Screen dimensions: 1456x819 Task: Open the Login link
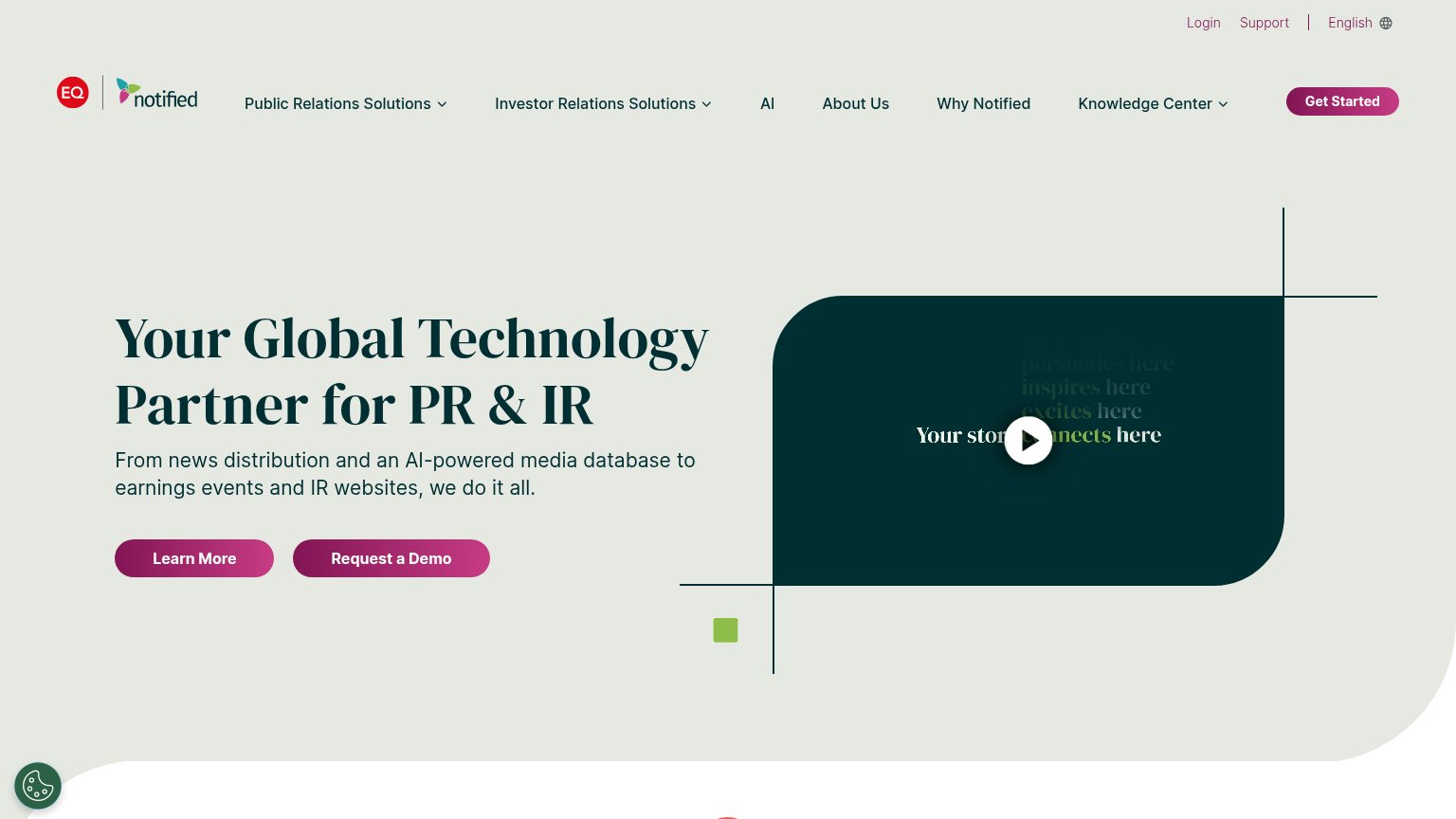point(1204,23)
